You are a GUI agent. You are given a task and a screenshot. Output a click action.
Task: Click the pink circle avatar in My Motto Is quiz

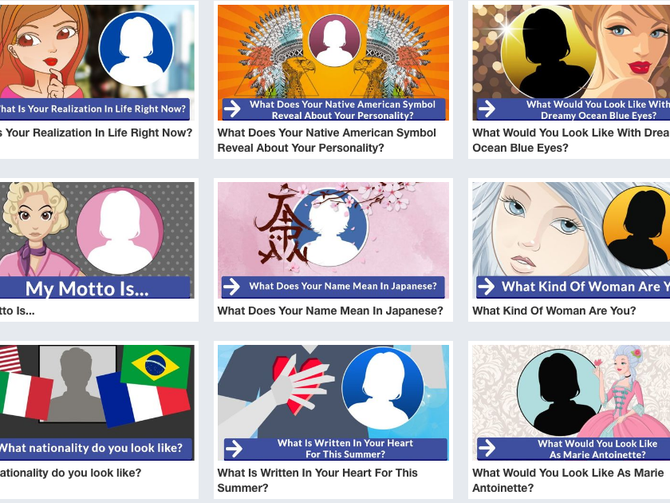pos(120,231)
